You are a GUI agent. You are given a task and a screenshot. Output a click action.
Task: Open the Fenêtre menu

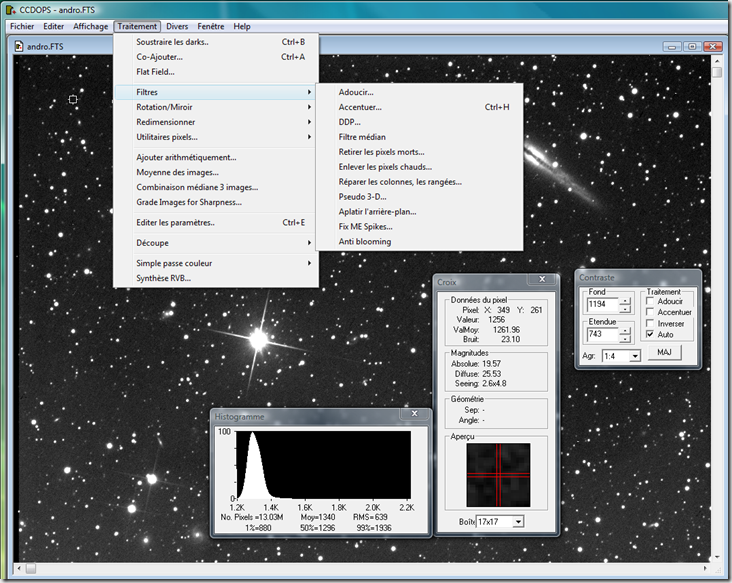tap(211, 27)
